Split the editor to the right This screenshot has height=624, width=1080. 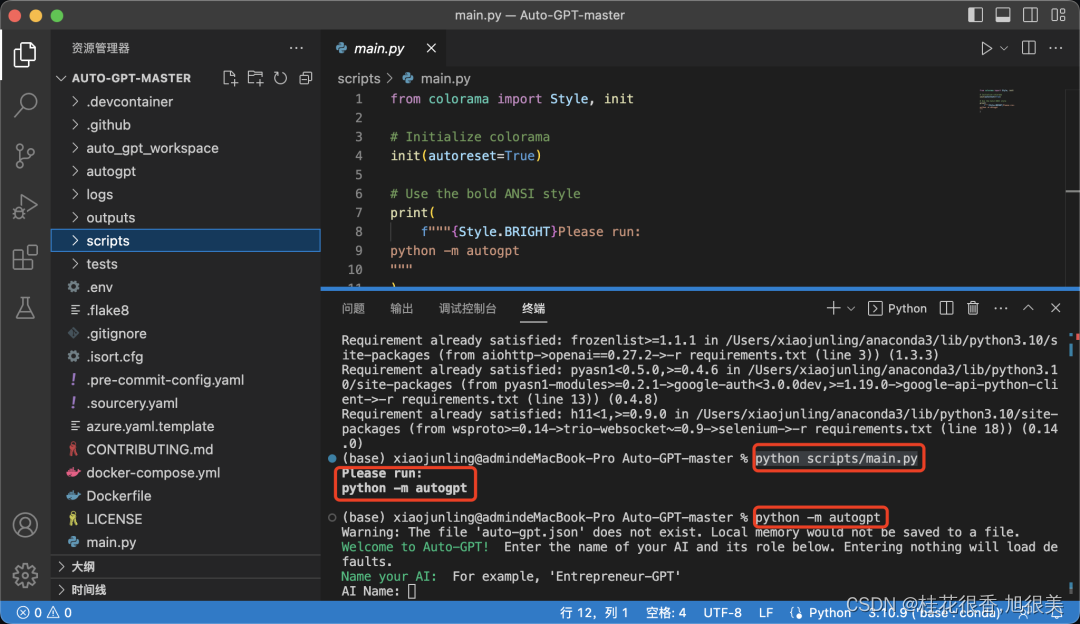point(1028,48)
